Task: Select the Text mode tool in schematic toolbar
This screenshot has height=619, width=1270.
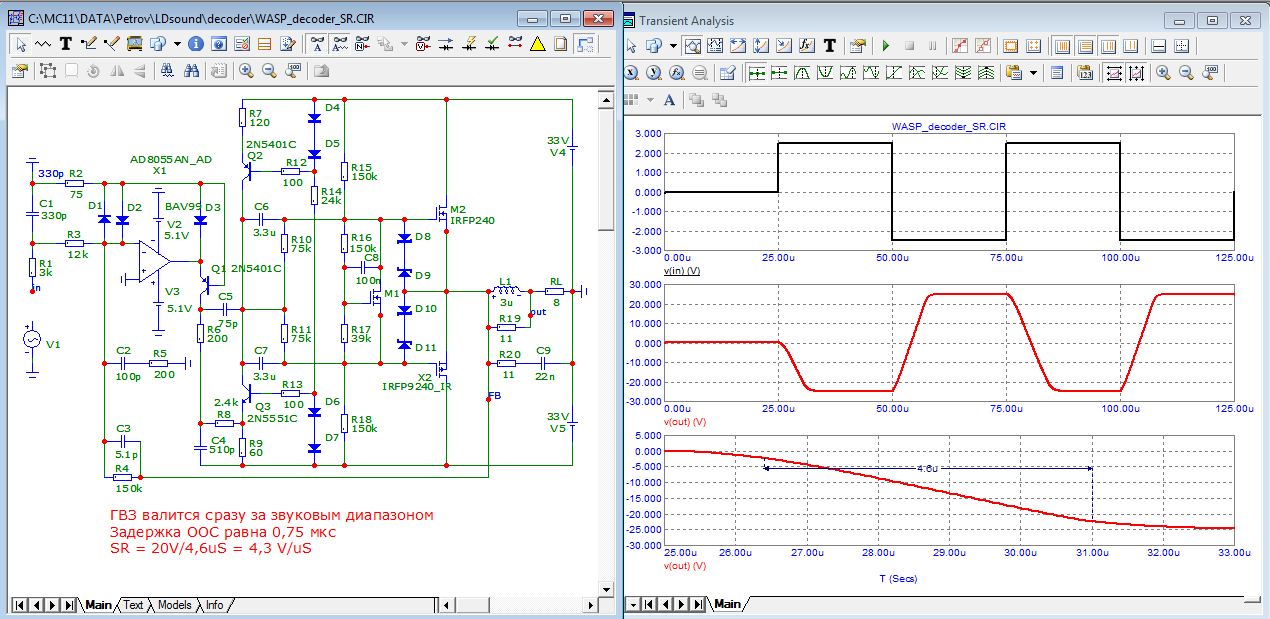Action: 66,44
